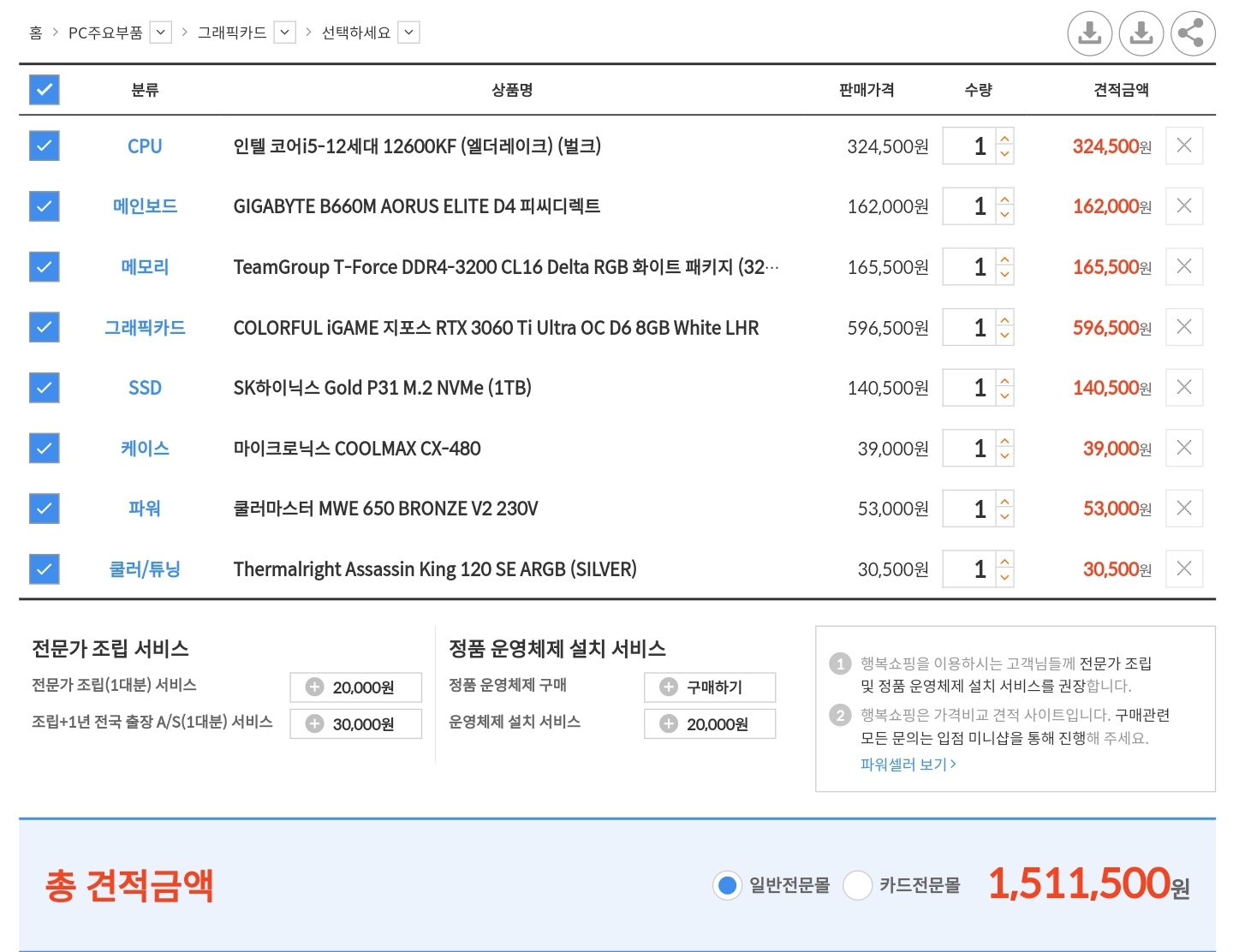
Task: Increase 쿨러/튜닝 quantity with the up arrow
Action: (x=1005, y=560)
